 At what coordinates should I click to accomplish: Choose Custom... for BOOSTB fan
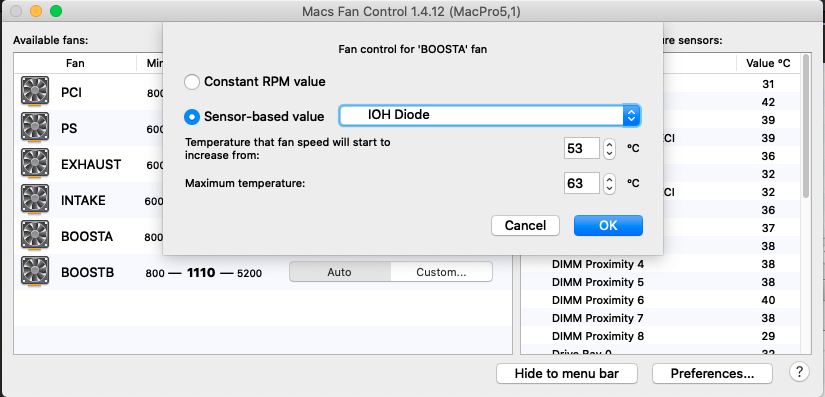(x=441, y=272)
